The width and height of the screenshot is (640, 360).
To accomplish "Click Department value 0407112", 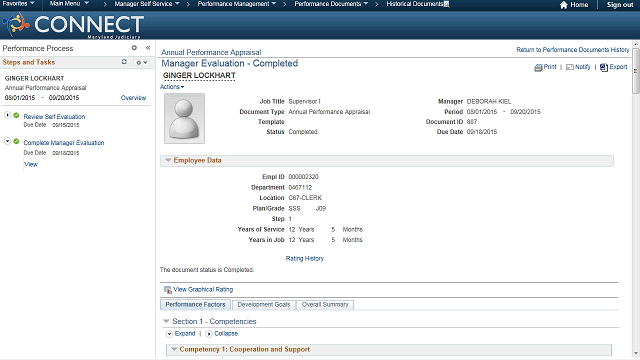I will pos(300,187).
